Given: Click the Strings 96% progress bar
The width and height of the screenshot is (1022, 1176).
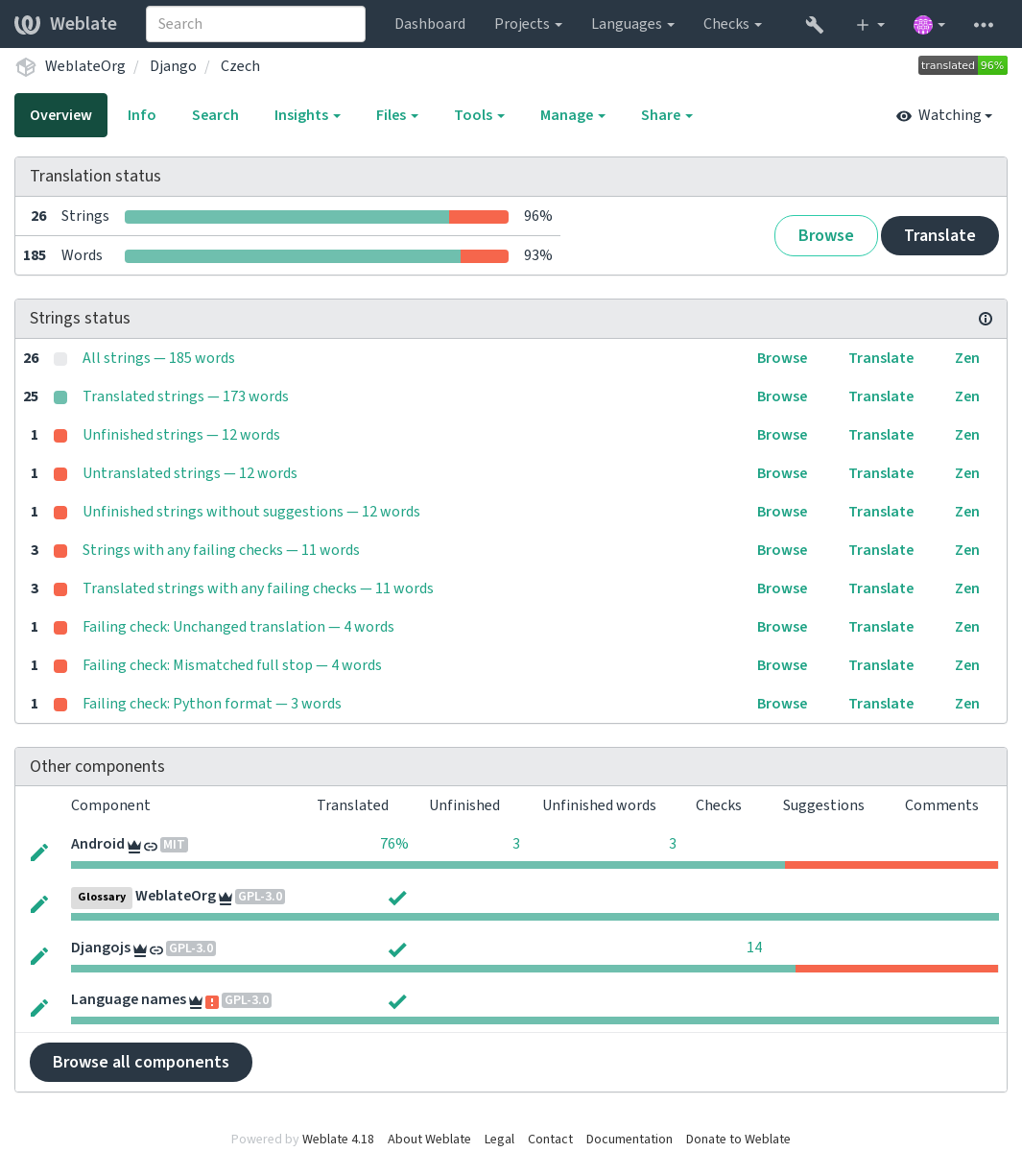Looking at the screenshot, I should tap(317, 217).
